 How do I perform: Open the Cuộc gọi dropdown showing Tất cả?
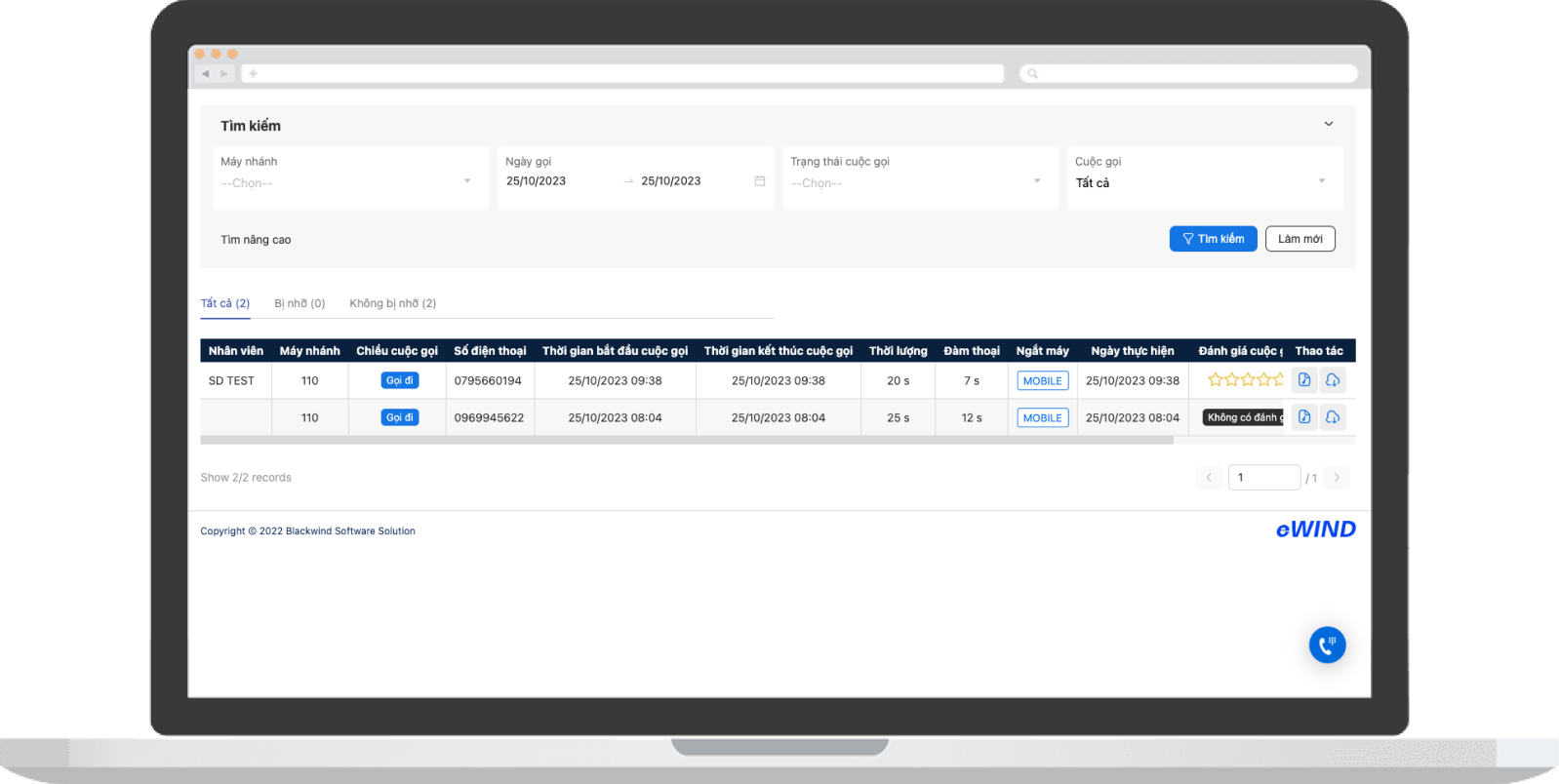pyautogui.click(x=1205, y=178)
